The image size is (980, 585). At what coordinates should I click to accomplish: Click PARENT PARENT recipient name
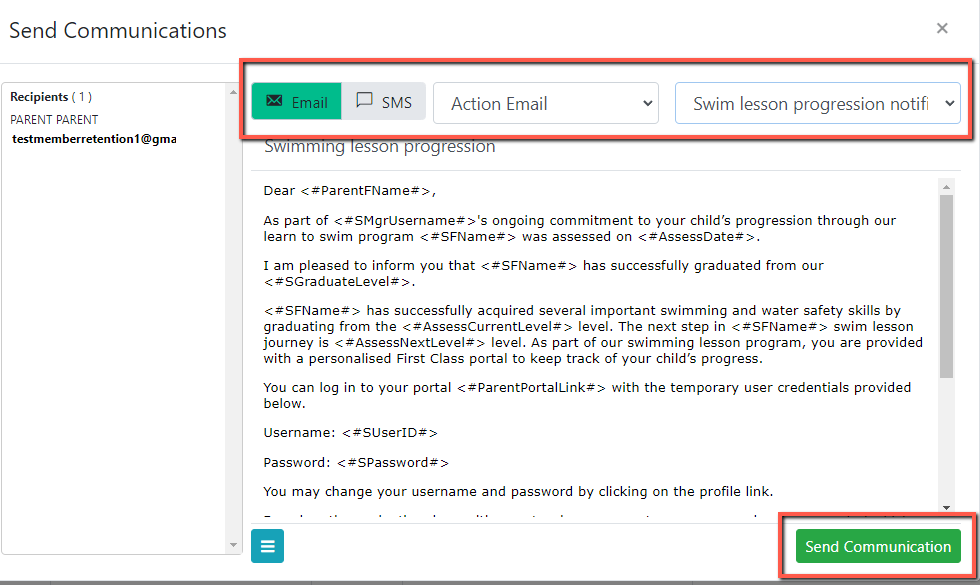(54, 119)
